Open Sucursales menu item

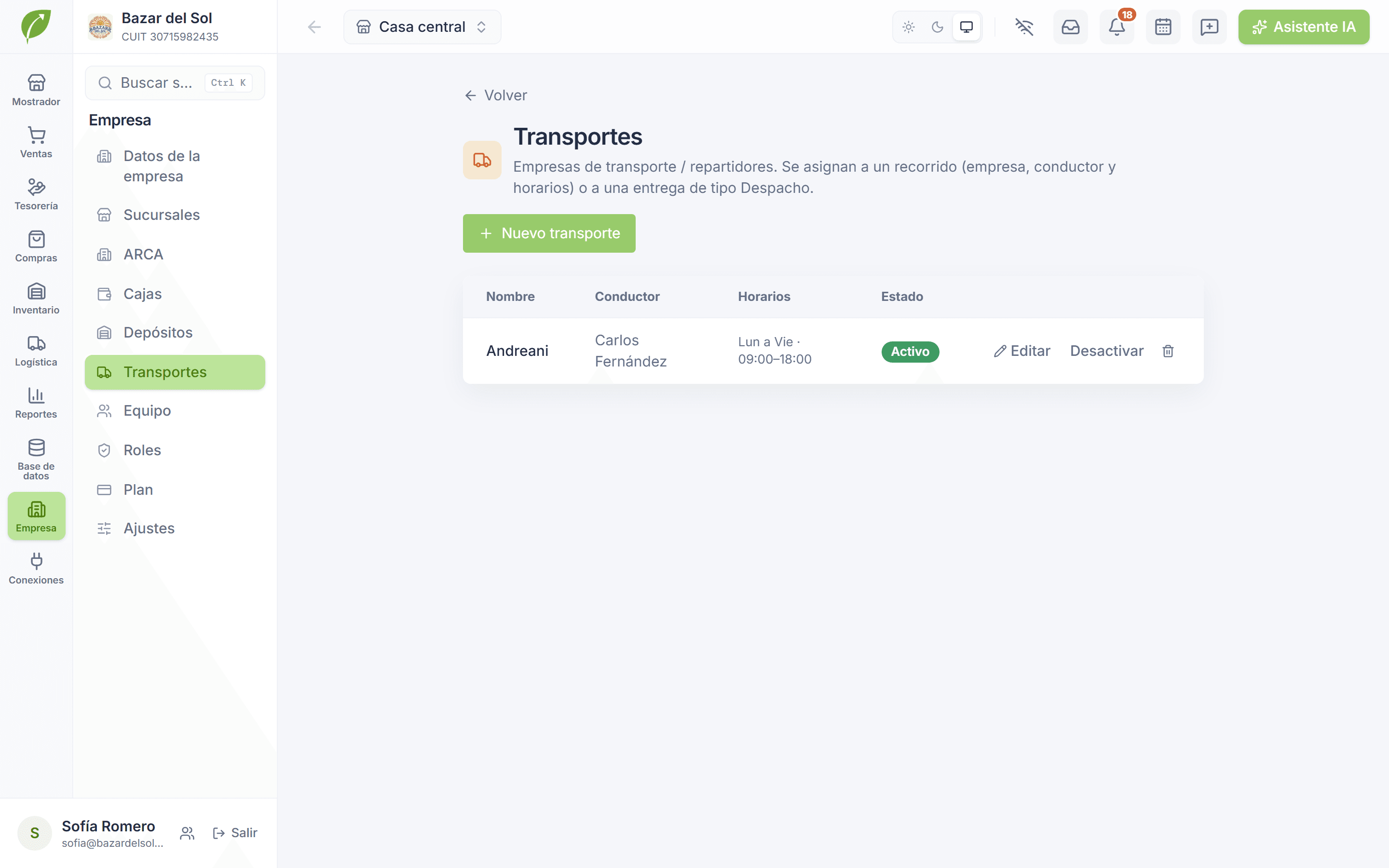coord(175,215)
